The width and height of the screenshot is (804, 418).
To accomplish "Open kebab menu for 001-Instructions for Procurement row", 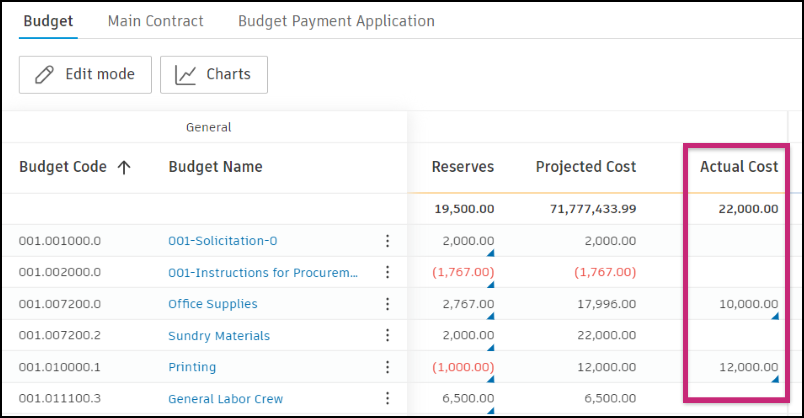I will click(x=387, y=272).
